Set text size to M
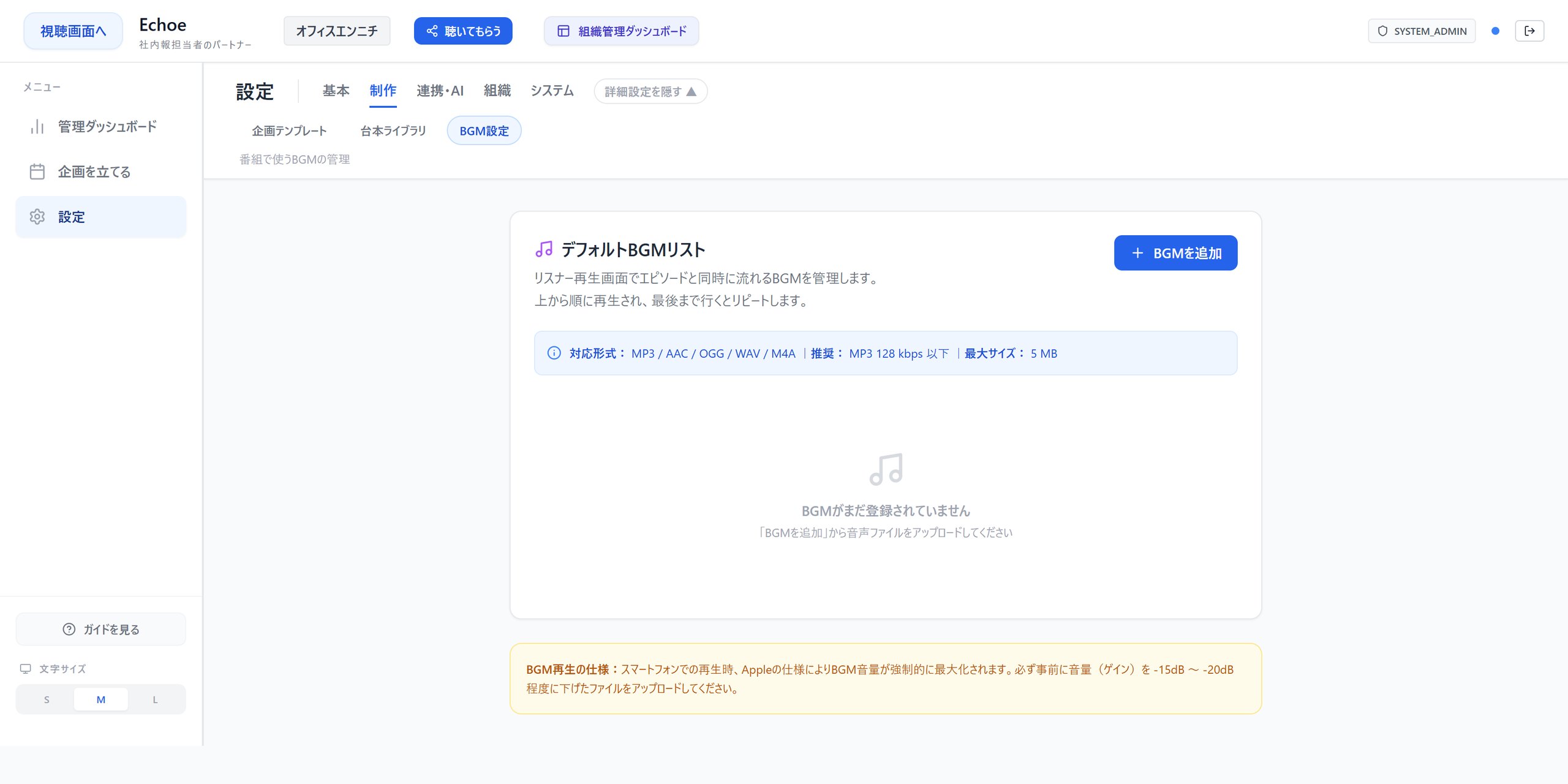This screenshot has width=1568, height=784. tap(101, 699)
